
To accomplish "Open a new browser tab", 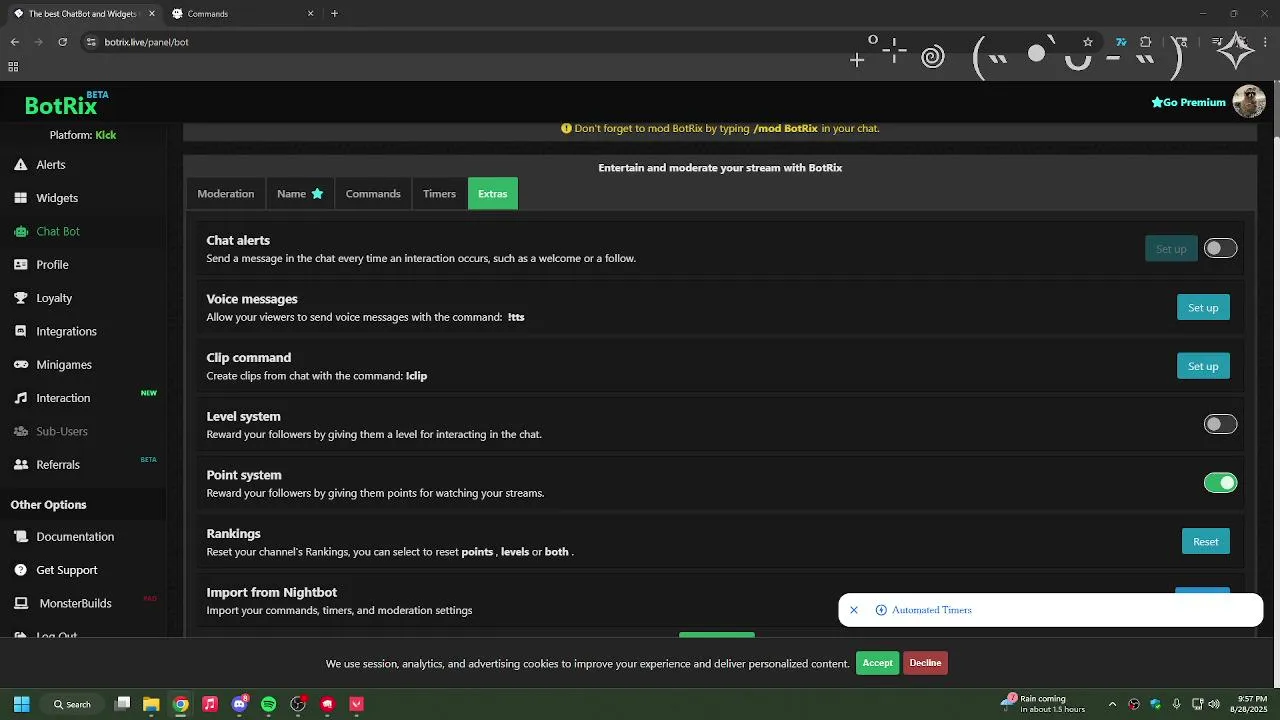I will [x=334, y=14].
